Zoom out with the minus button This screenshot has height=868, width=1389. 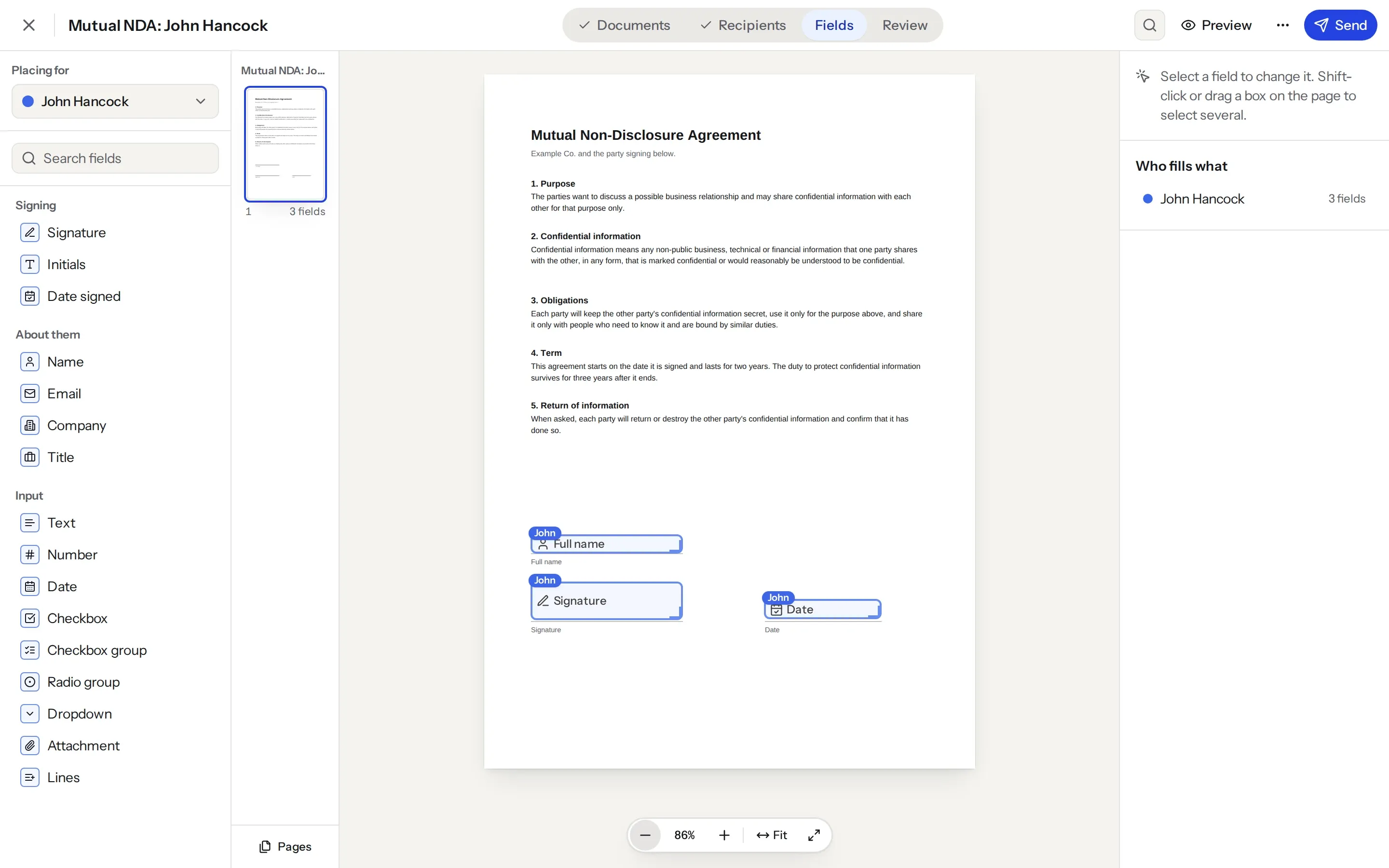pyautogui.click(x=645, y=835)
